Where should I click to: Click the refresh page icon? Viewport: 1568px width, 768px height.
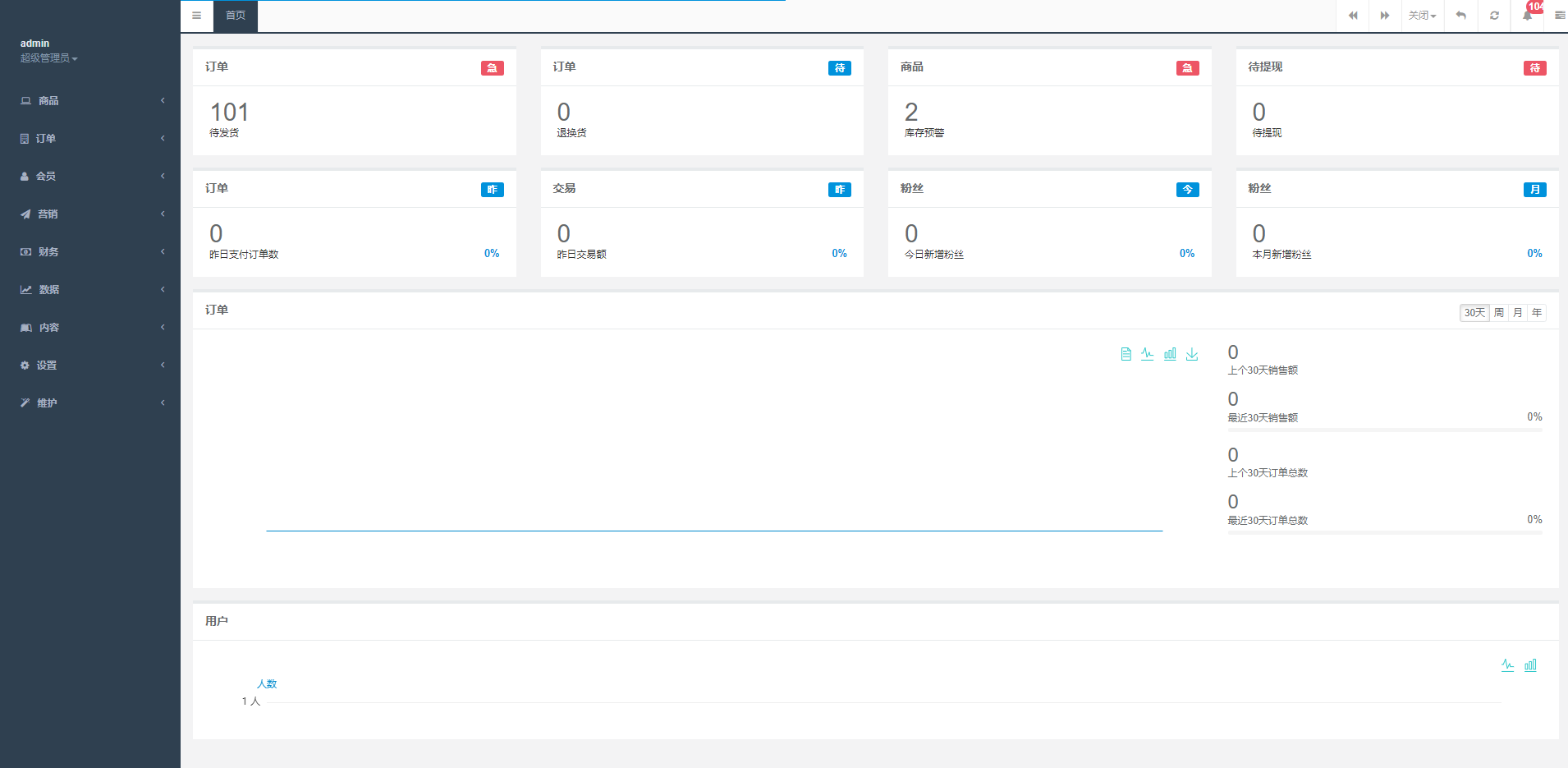pos(1494,16)
